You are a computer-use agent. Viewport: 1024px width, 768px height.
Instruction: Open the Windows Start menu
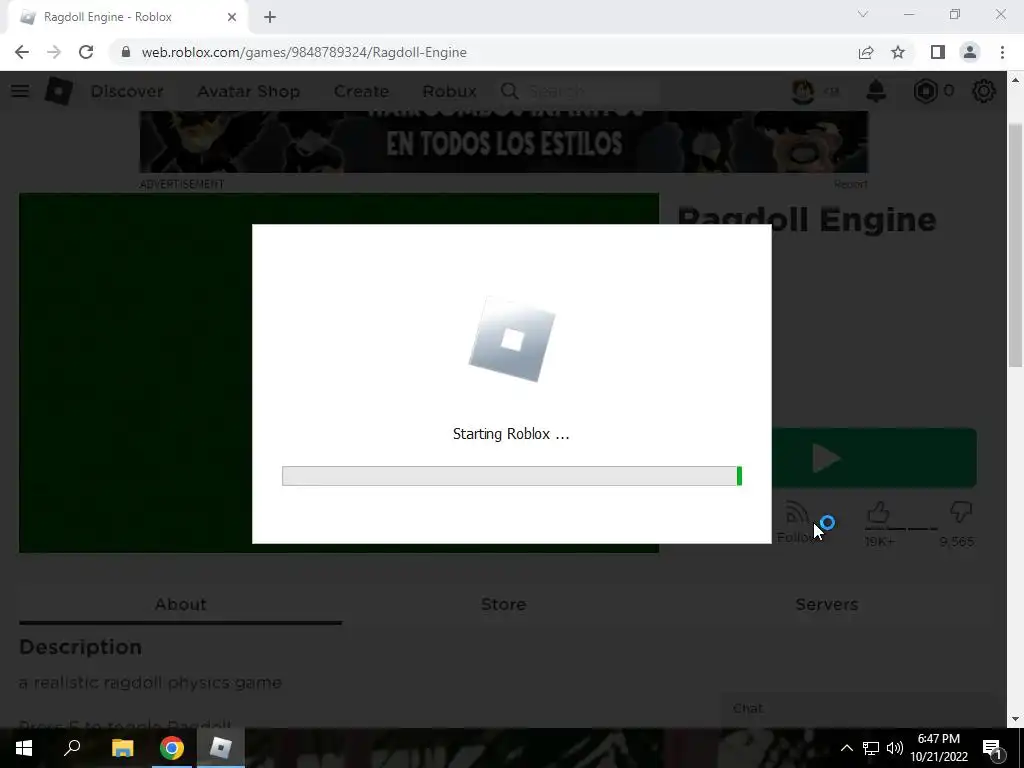24,748
